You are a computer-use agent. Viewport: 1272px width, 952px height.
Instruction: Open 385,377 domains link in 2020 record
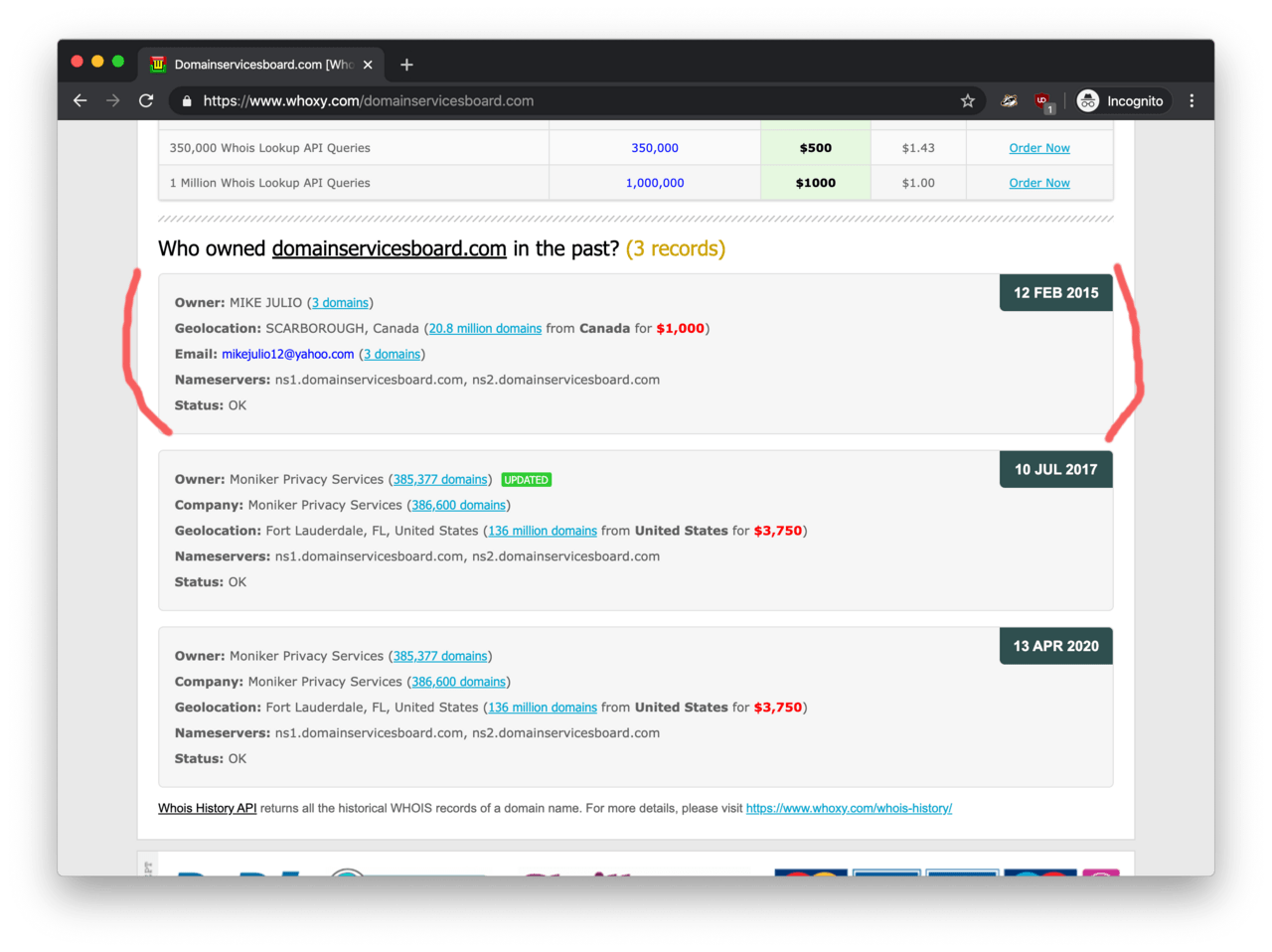pyautogui.click(x=440, y=657)
